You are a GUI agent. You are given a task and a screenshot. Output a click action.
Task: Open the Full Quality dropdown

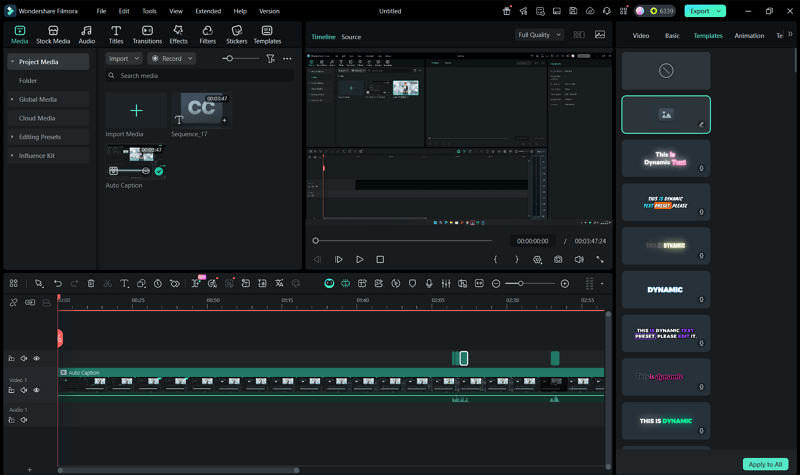[x=540, y=34]
